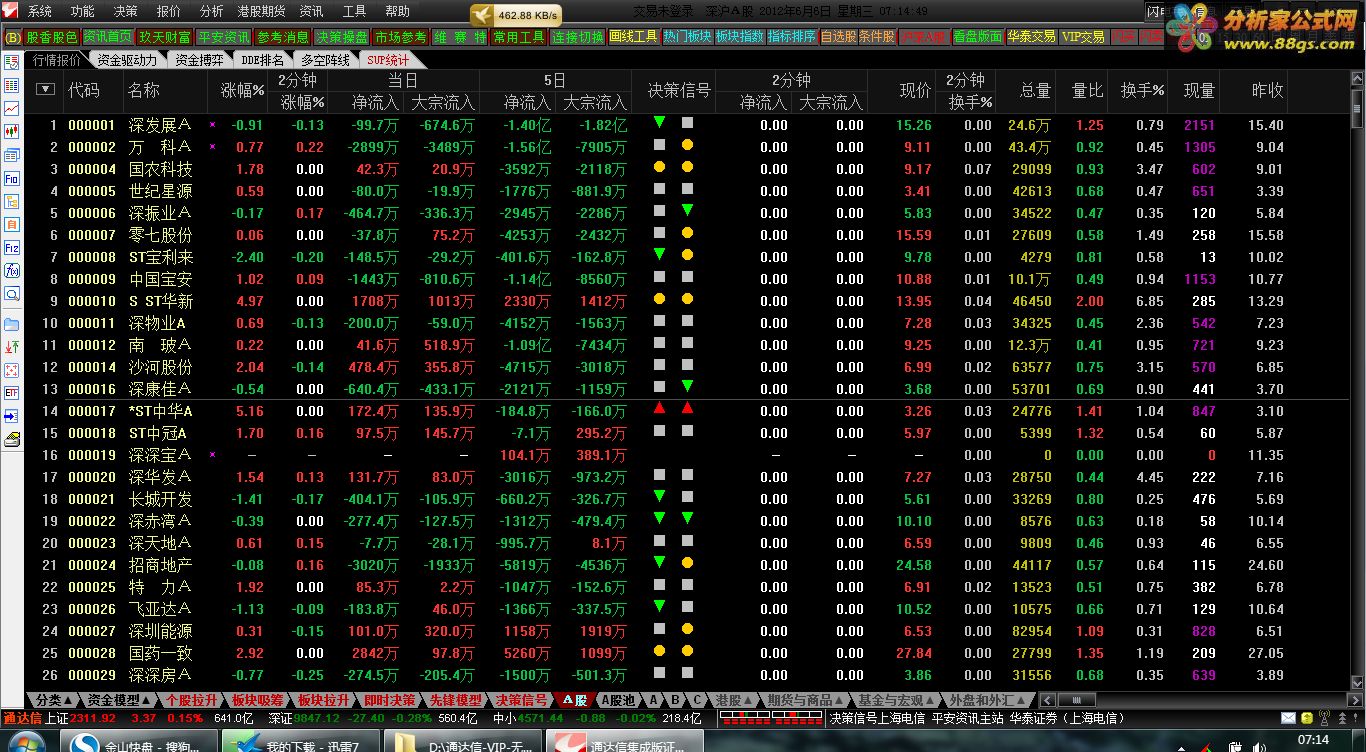
Task: Open 我的下载 迅雷7 in Windows taskbar
Action: tap(299, 741)
